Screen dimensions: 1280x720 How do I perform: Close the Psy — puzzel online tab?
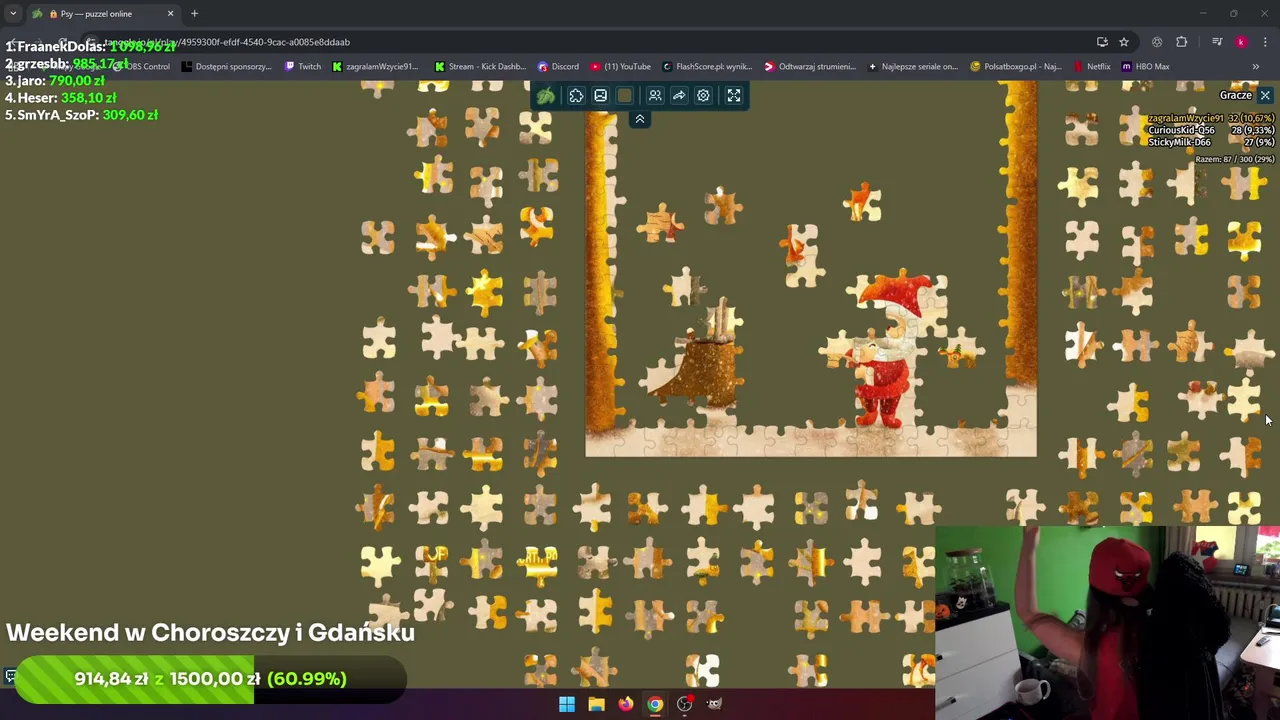170,14
